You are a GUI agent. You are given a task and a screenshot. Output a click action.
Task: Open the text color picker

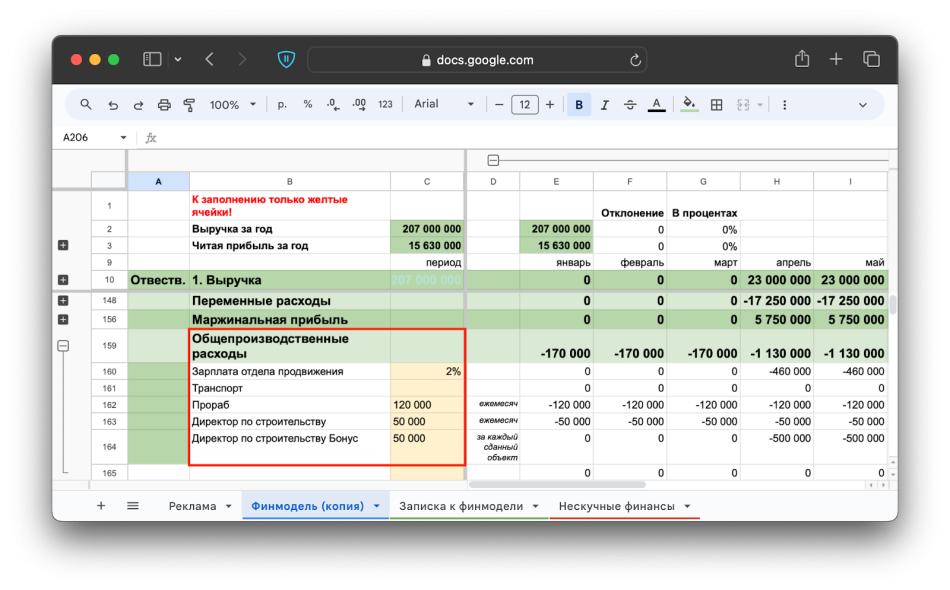656,105
